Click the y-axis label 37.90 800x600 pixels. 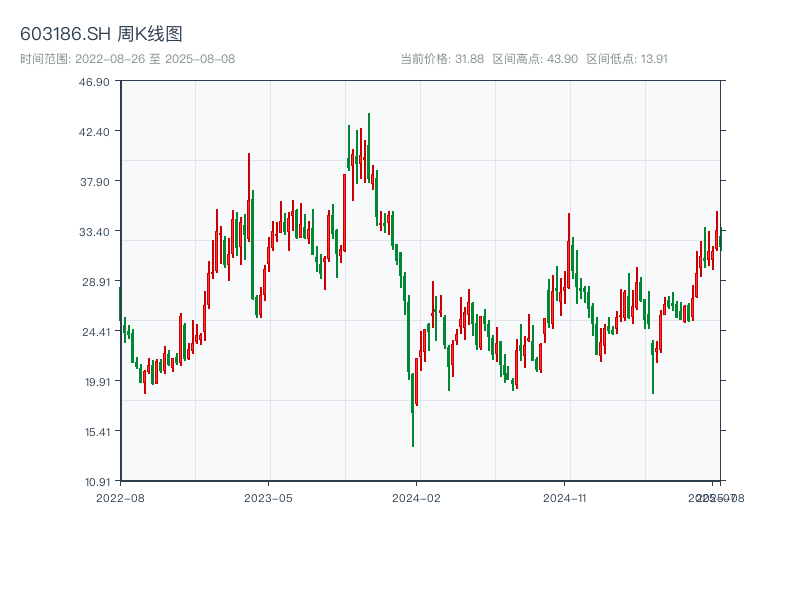(94, 182)
